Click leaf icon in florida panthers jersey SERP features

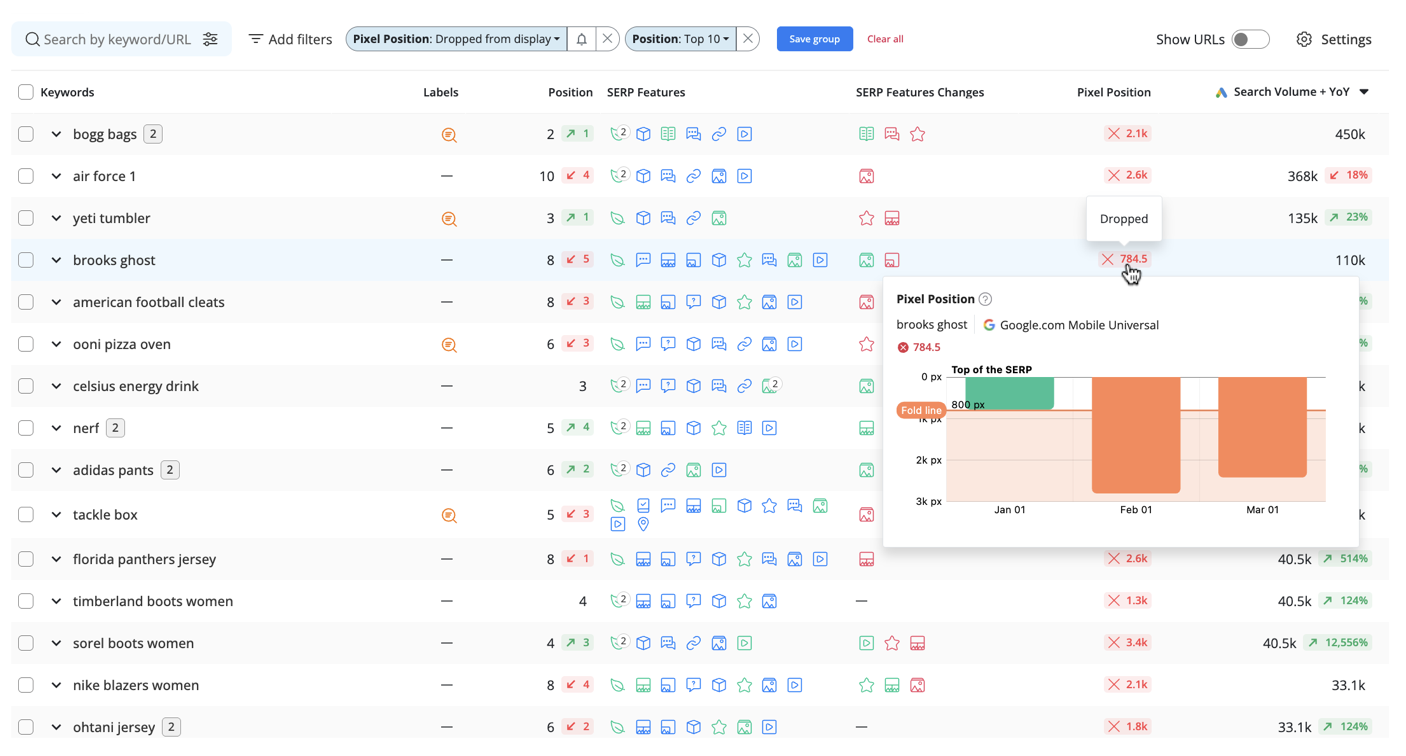(618, 559)
